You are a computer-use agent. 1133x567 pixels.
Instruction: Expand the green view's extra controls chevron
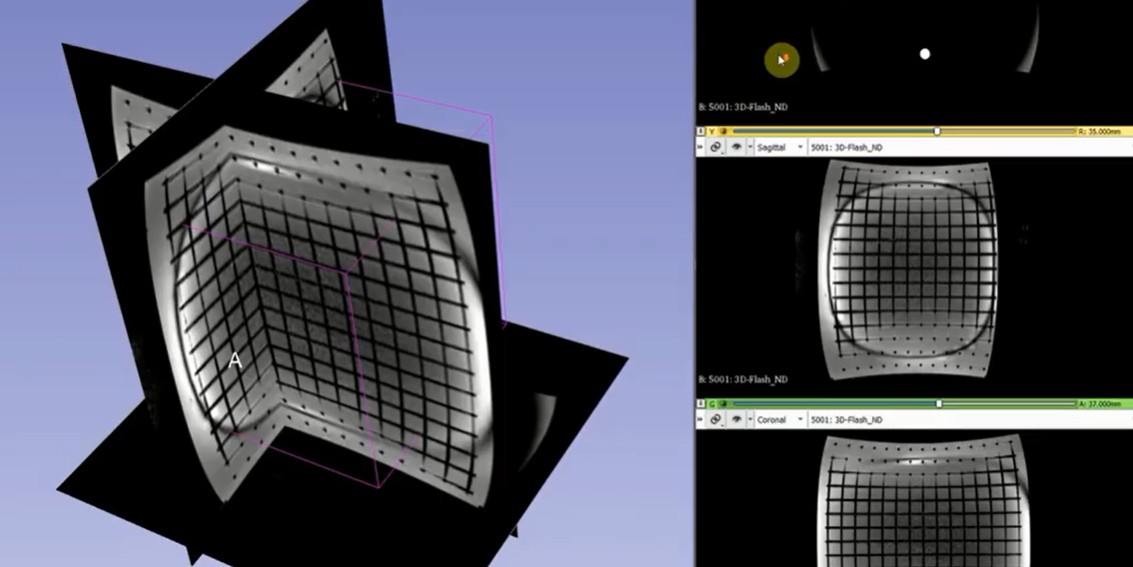point(701,420)
